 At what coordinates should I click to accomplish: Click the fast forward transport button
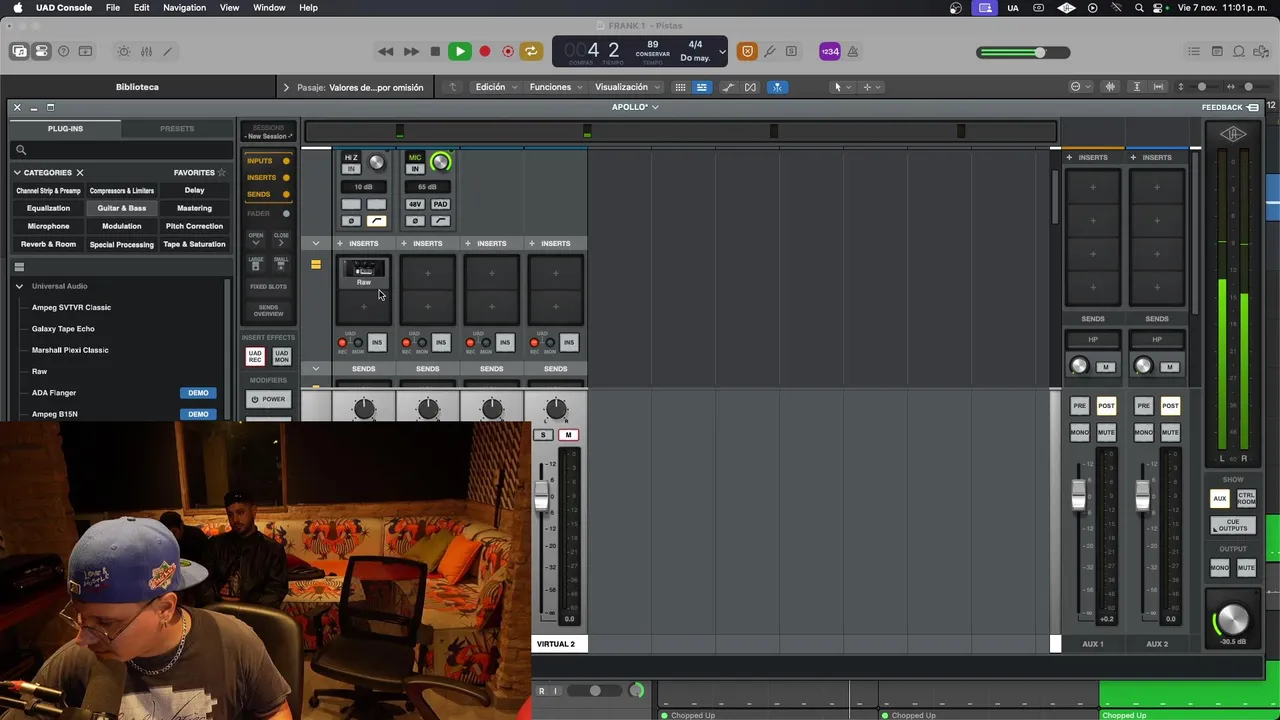pos(411,51)
